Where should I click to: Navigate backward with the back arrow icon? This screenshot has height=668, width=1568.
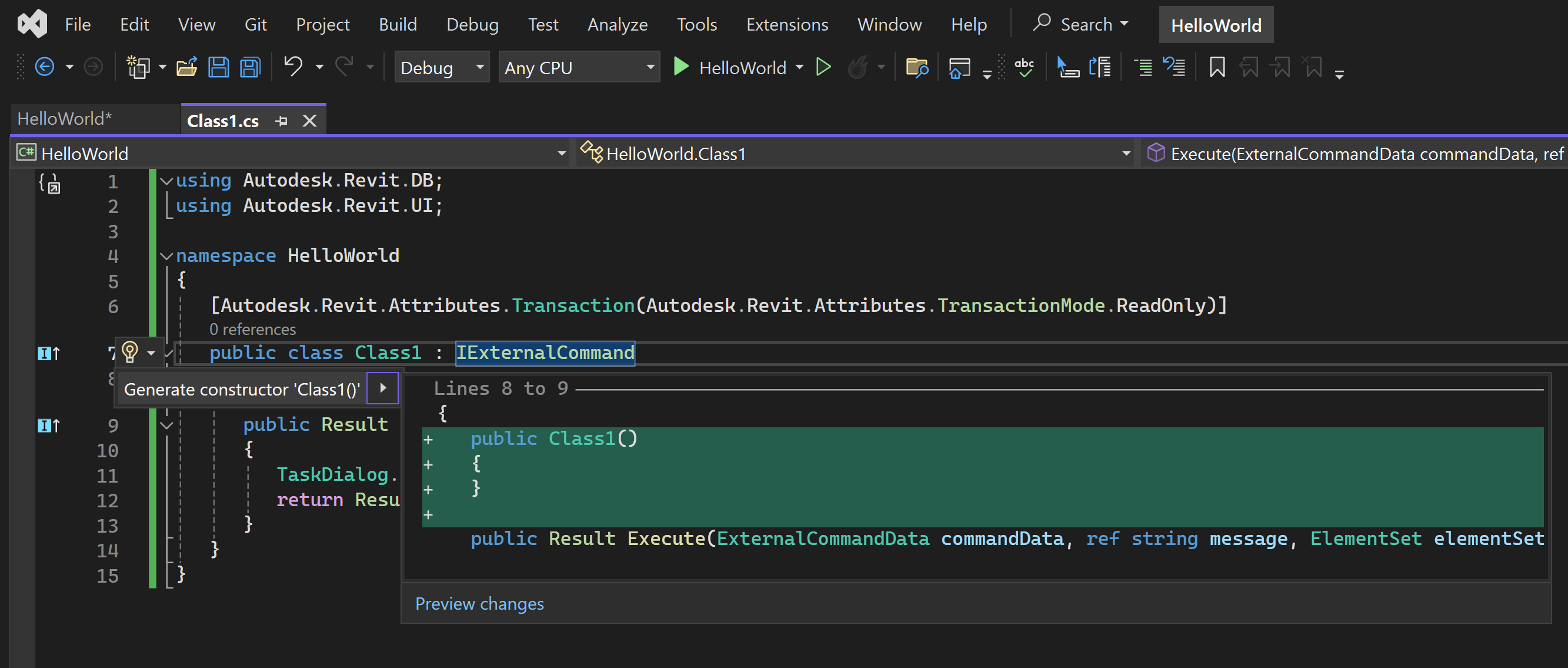45,67
